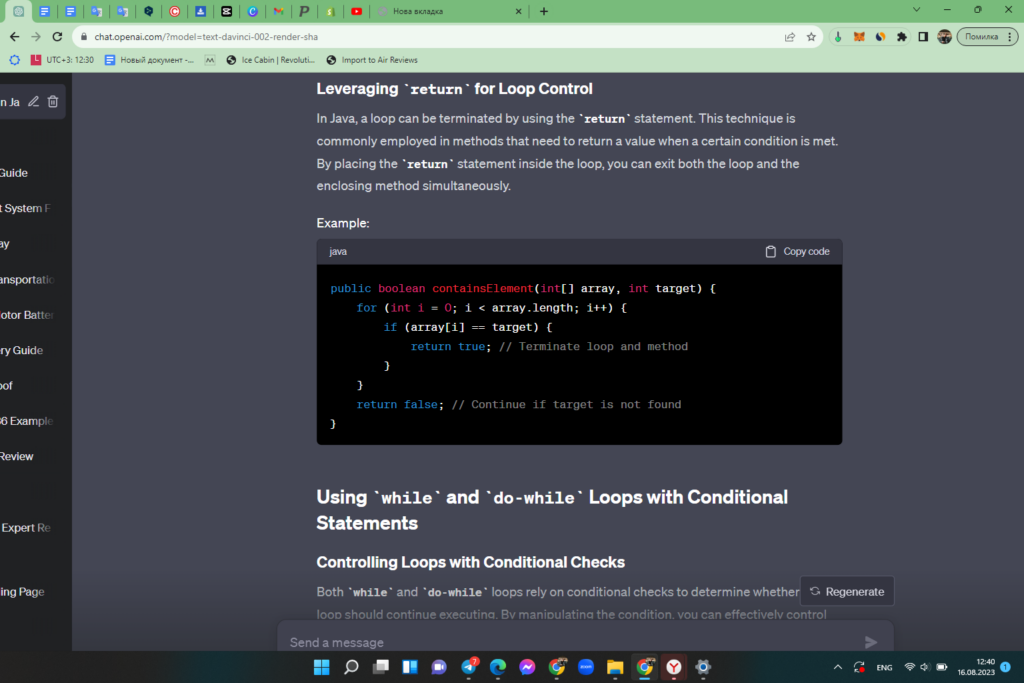Open Zoom from the taskbar
The height and width of the screenshot is (683, 1024).
pos(586,667)
